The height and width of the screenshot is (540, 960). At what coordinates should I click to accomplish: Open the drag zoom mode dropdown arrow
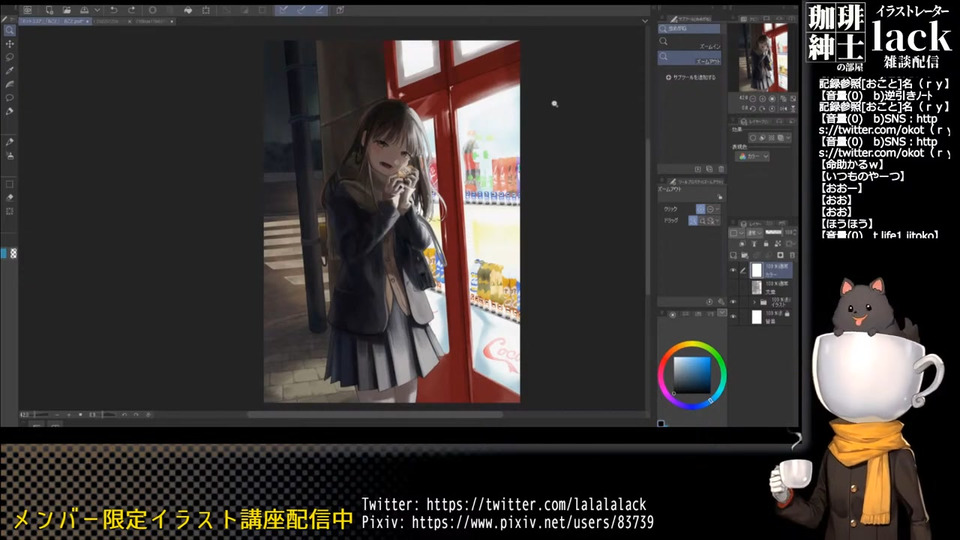(x=718, y=221)
